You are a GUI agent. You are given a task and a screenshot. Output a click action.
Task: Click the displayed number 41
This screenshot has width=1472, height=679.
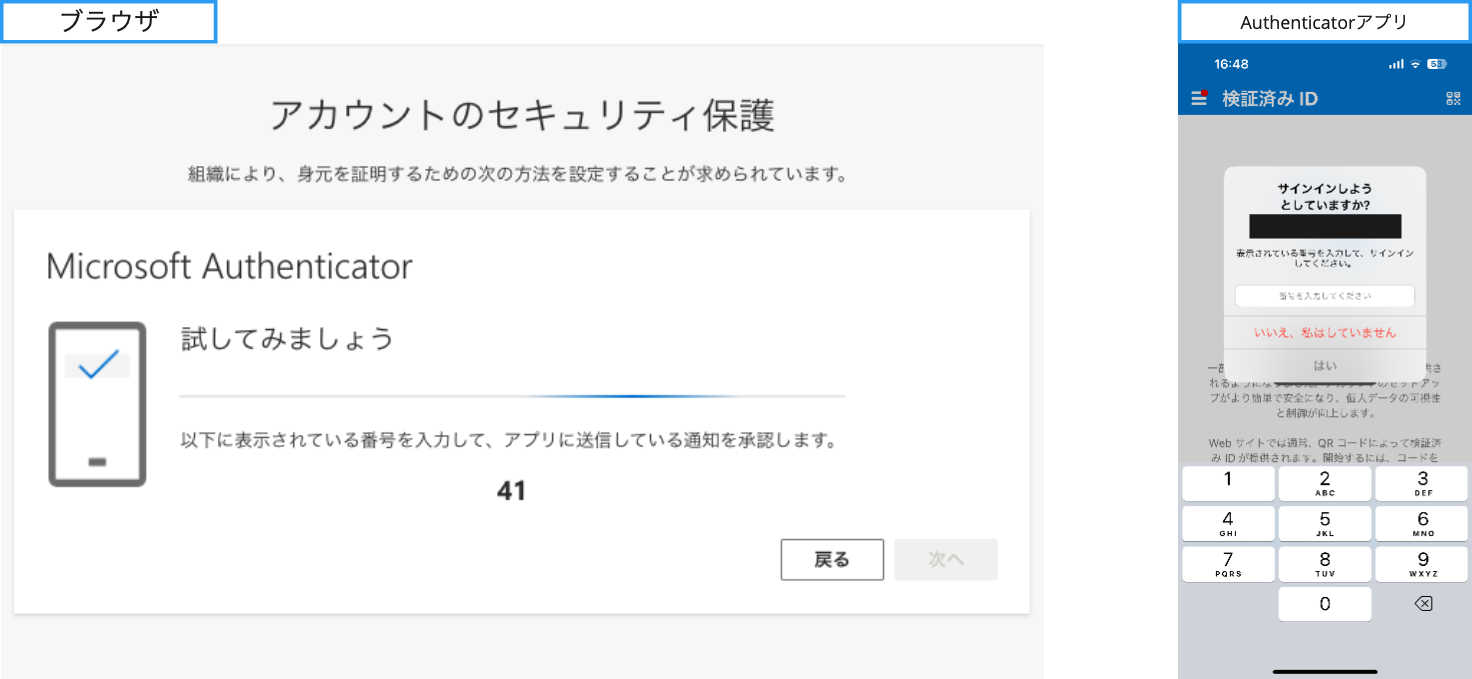[511, 491]
